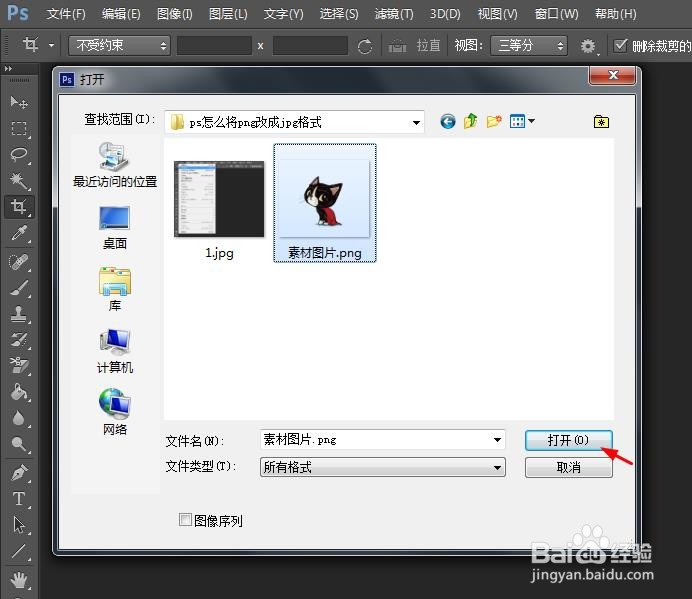
Task: Select the Brush tool
Action: [x=19, y=288]
